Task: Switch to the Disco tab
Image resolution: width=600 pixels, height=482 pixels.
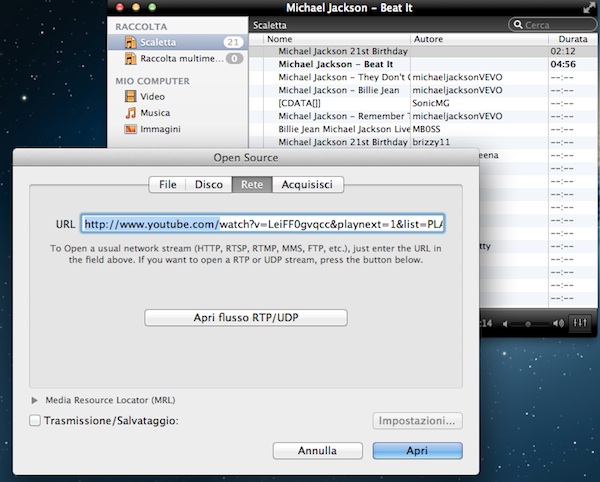Action: click(x=209, y=184)
